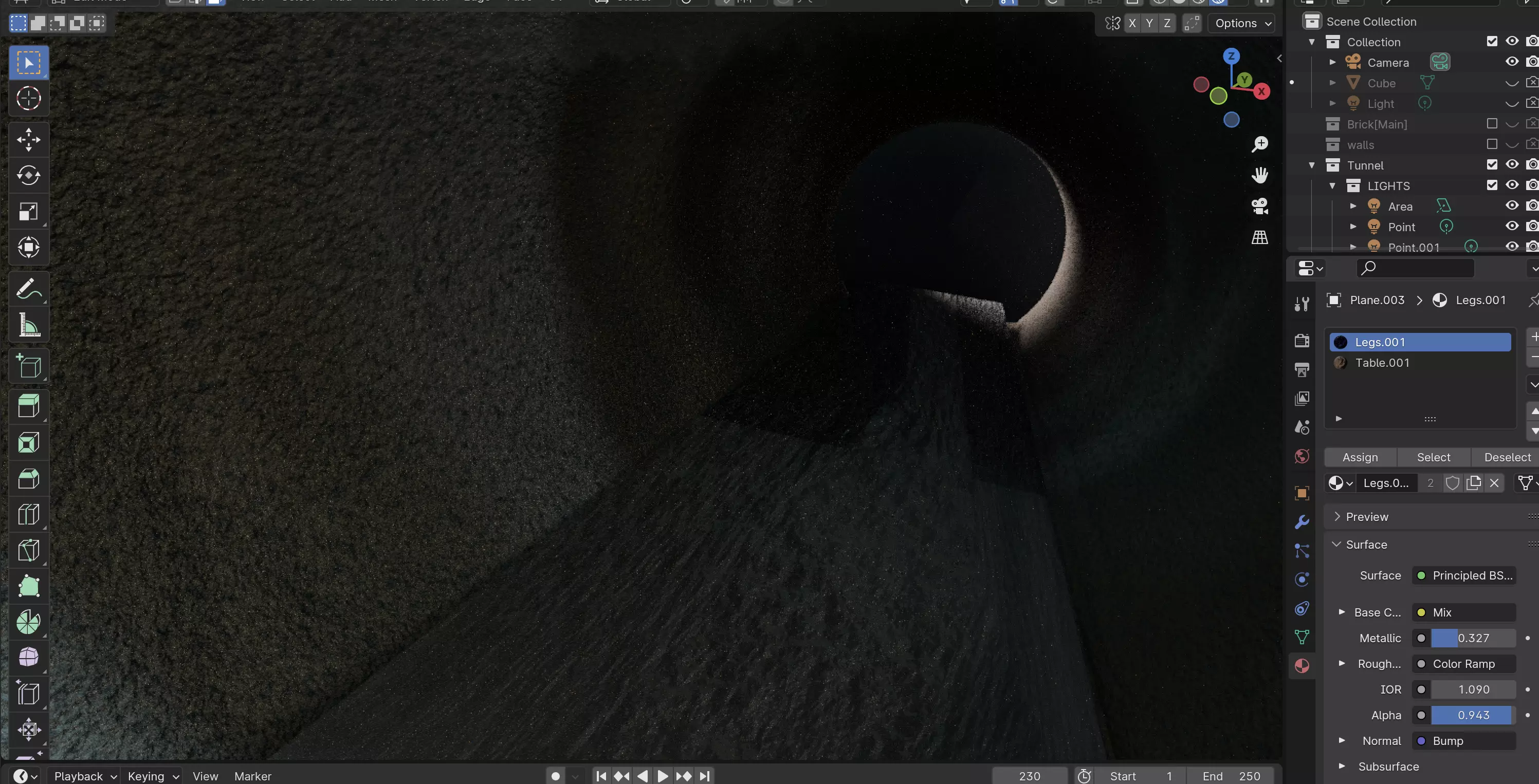Hide Point light in viewport

tap(1512, 226)
